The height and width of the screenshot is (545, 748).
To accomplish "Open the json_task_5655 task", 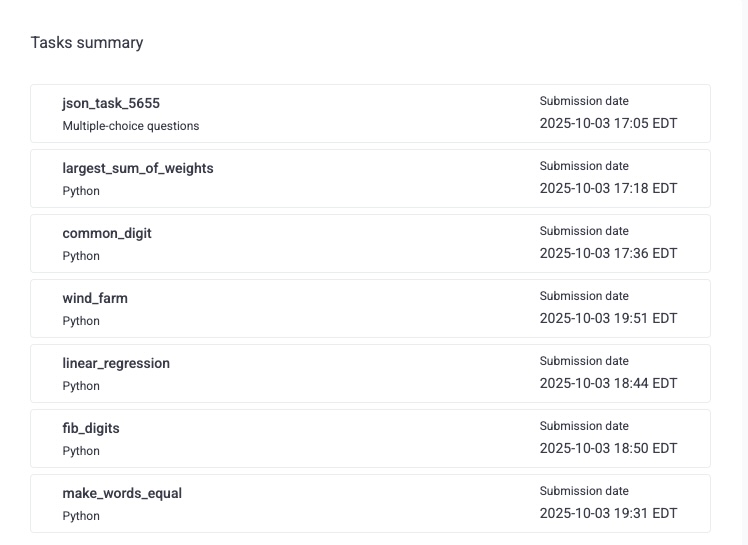I will coord(111,103).
